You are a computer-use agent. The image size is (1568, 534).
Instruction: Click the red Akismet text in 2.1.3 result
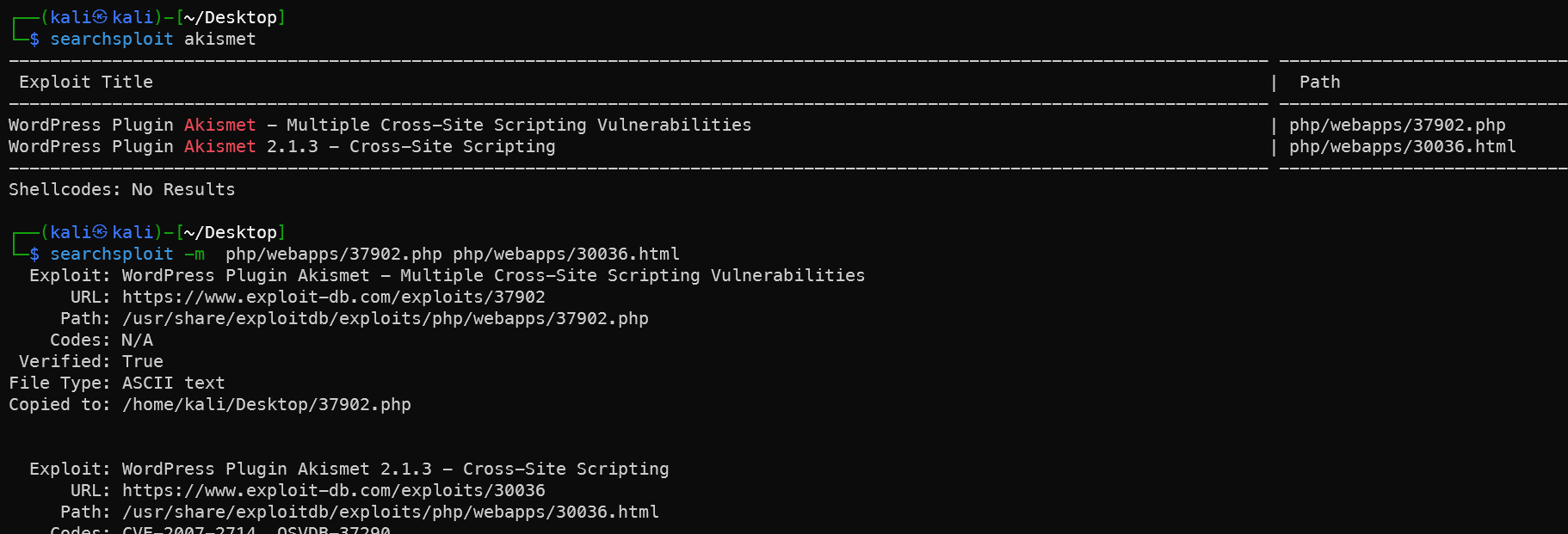pyautogui.click(x=220, y=146)
